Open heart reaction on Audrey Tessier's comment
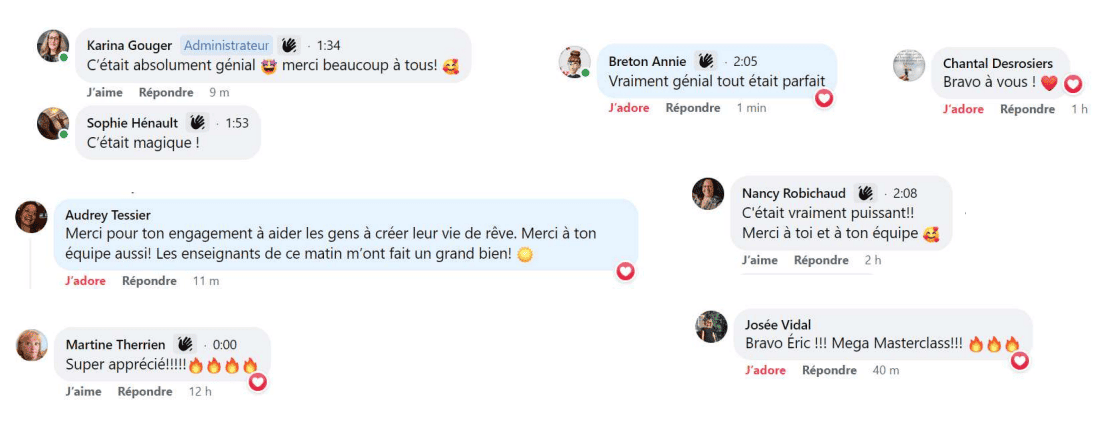 626,271
